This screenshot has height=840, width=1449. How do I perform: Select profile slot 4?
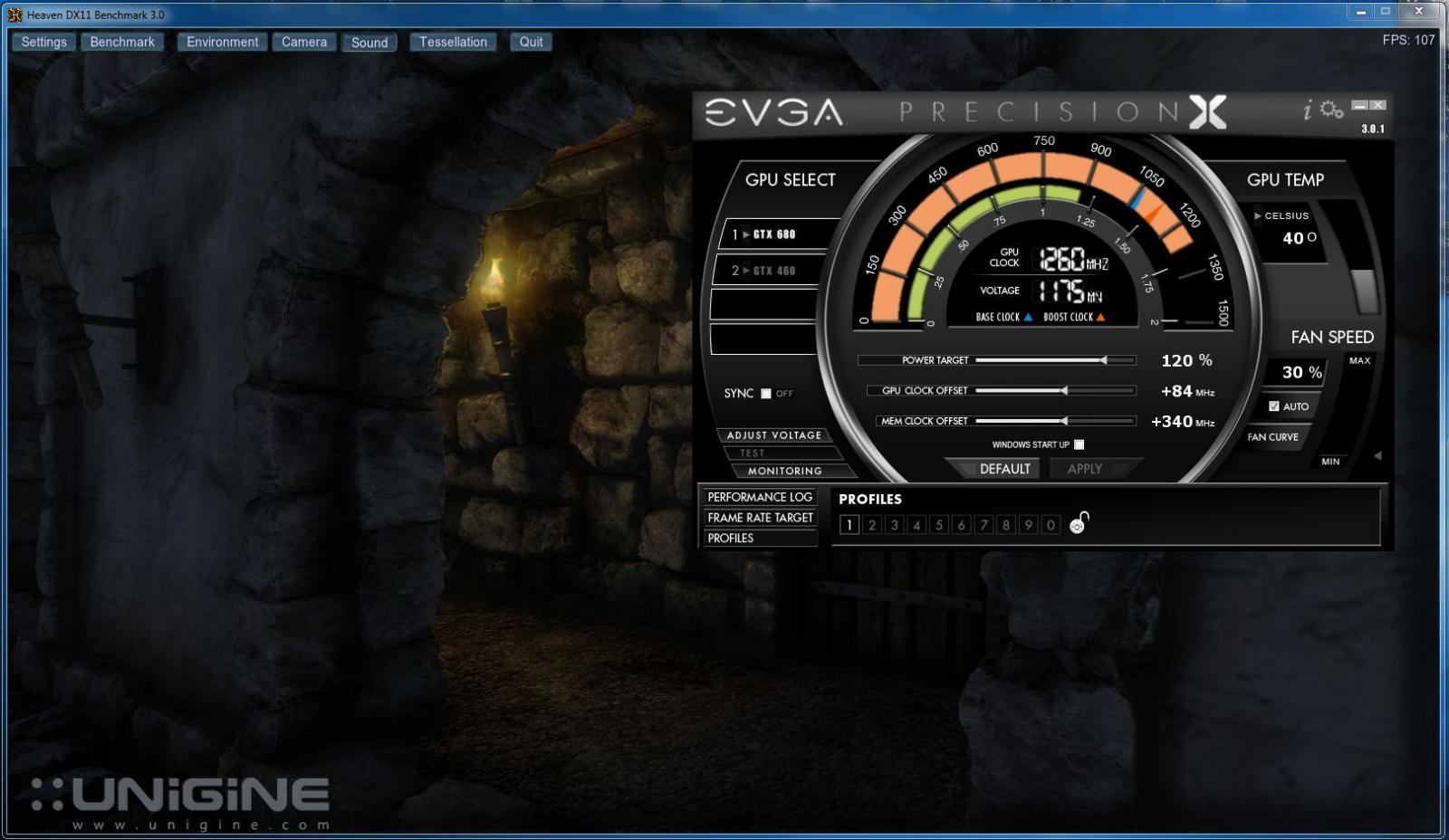coord(916,525)
